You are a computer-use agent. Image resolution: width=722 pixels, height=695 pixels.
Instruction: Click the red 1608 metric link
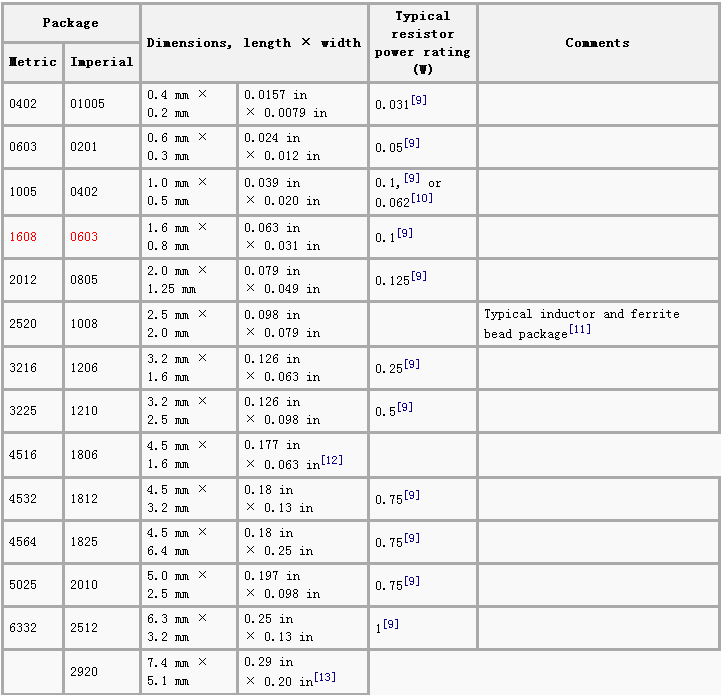coord(23,237)
